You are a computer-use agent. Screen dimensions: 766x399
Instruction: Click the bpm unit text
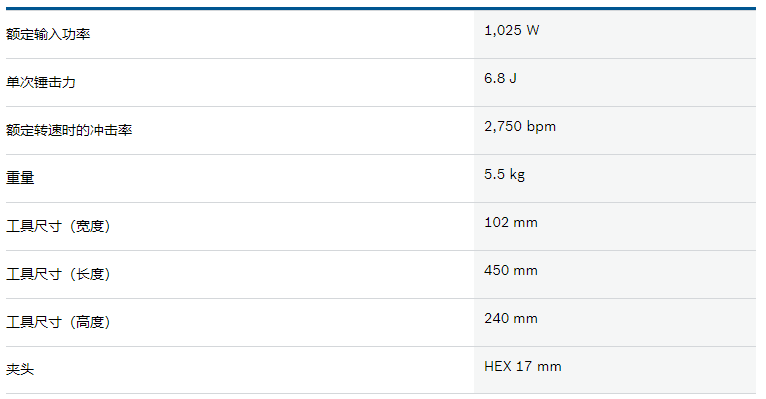click(x=541, y=127)
